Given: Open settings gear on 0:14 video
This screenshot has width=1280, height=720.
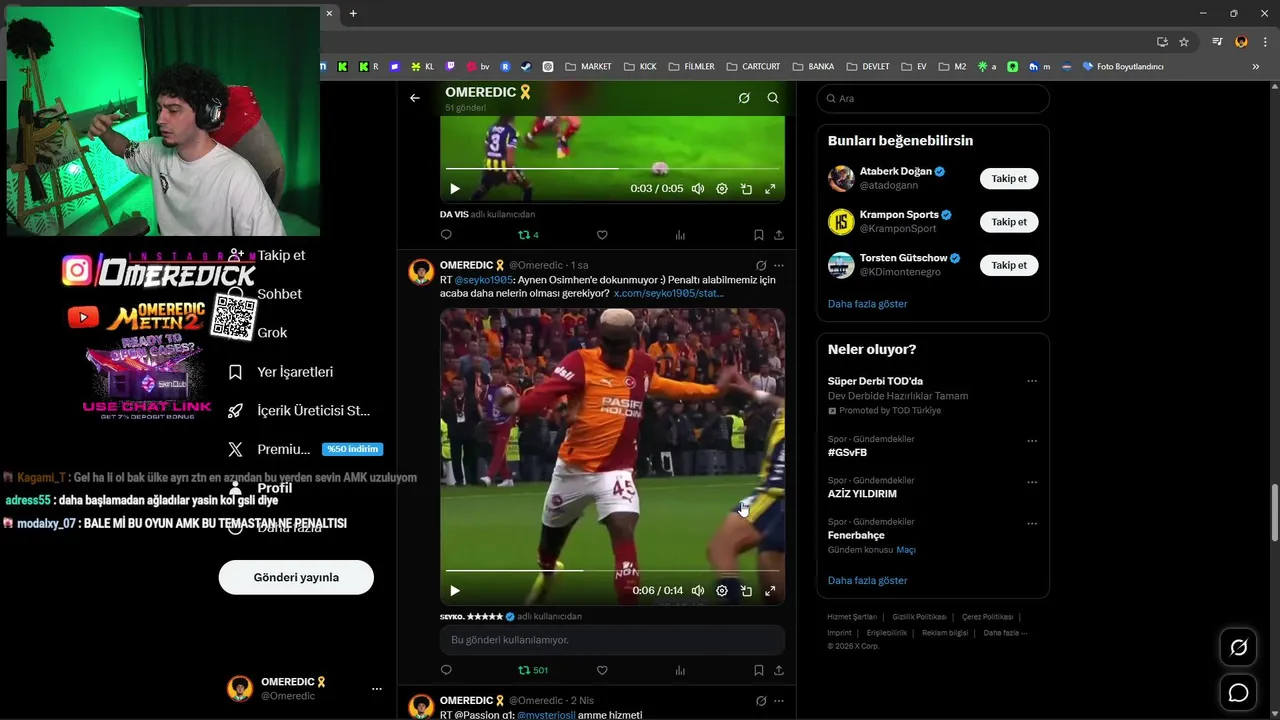Looking at the screenshot, I should 722,591.
